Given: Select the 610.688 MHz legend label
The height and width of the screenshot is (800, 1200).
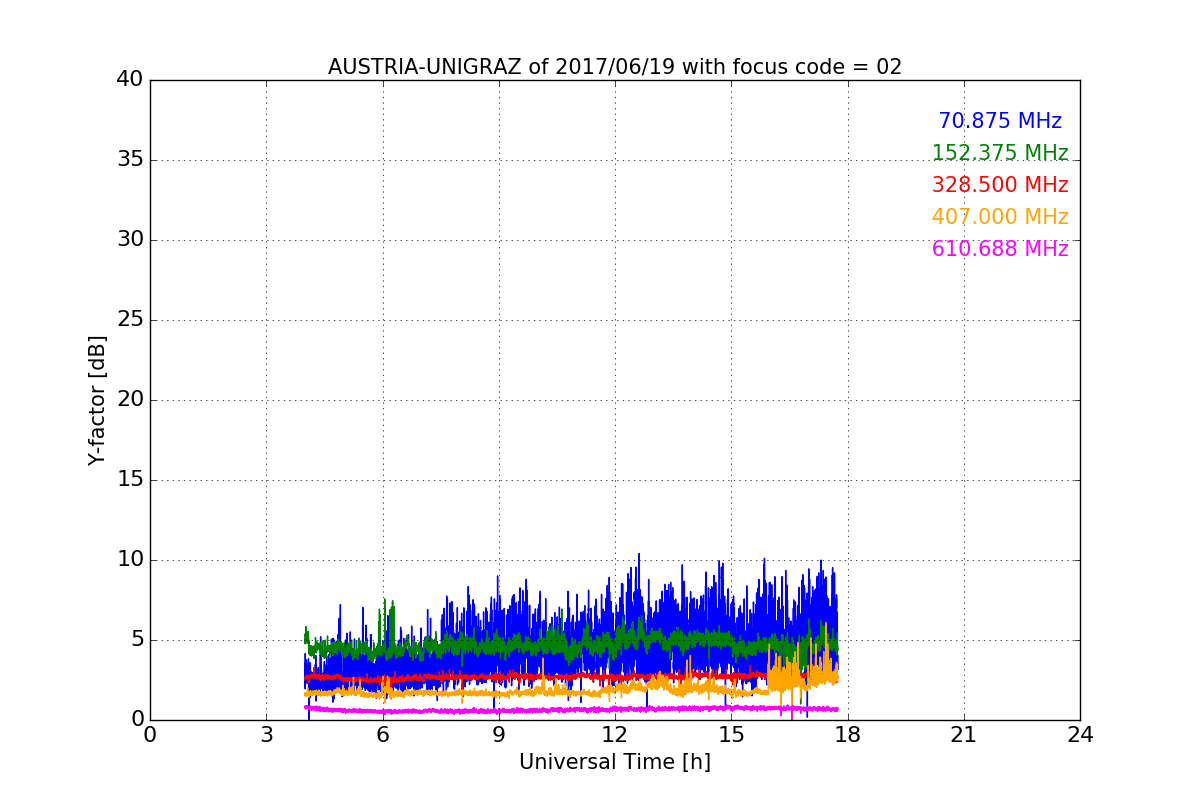Looking at the screenshot, I should click(x=1000, y=249).
